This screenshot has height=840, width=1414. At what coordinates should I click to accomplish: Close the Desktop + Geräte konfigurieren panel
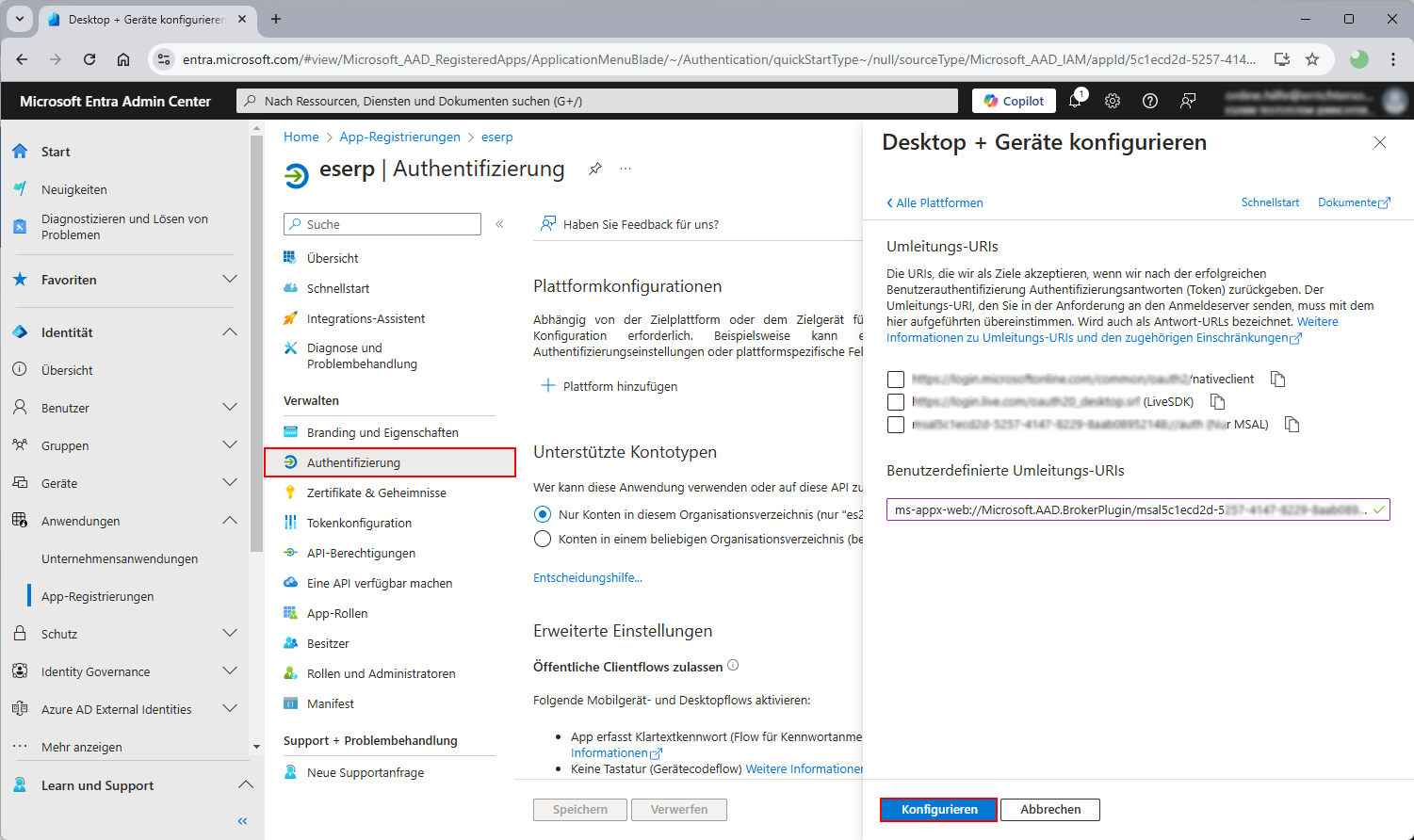tap(1380, 142)
